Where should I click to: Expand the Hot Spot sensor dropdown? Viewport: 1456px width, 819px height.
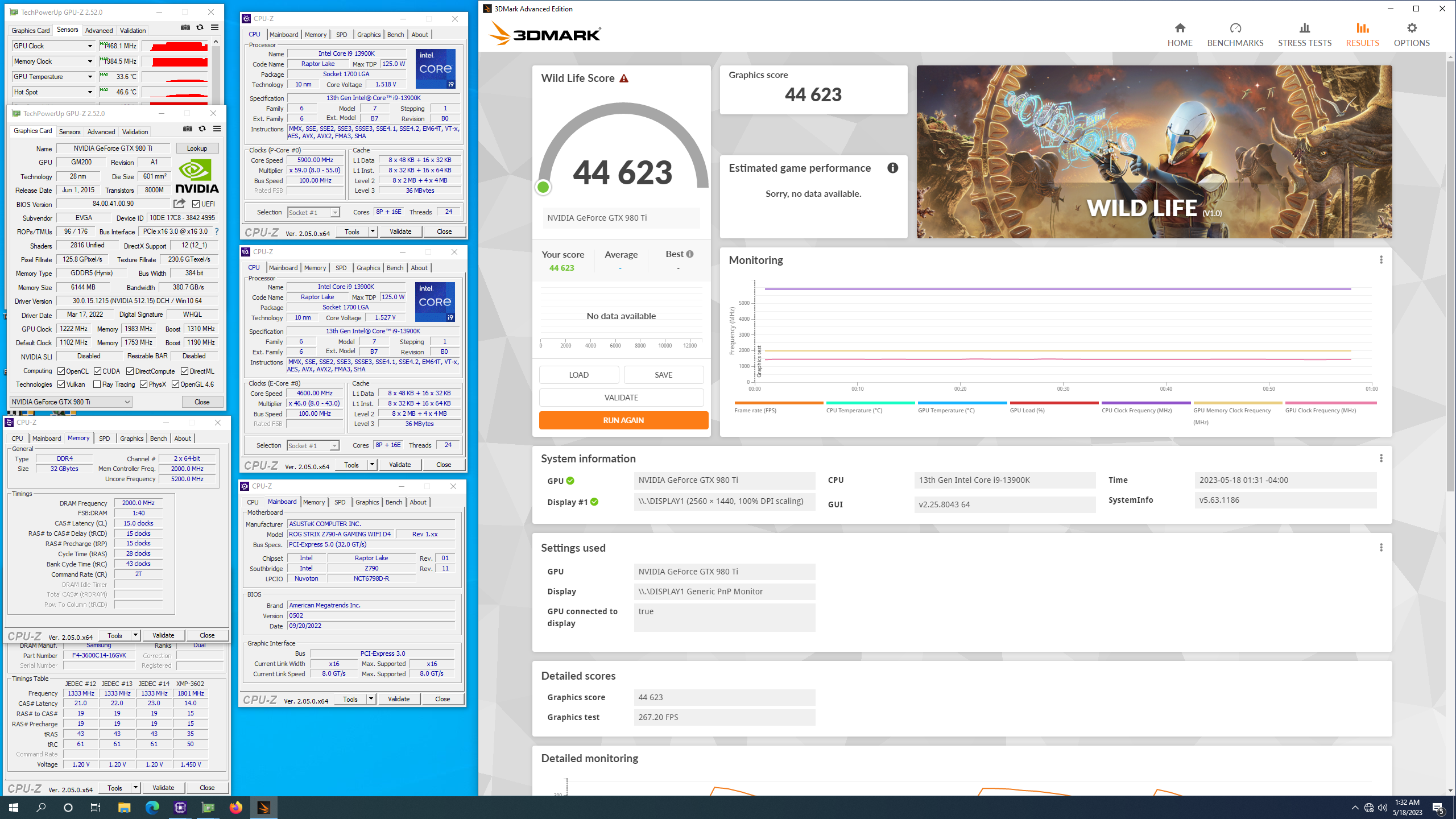point(89,92)
